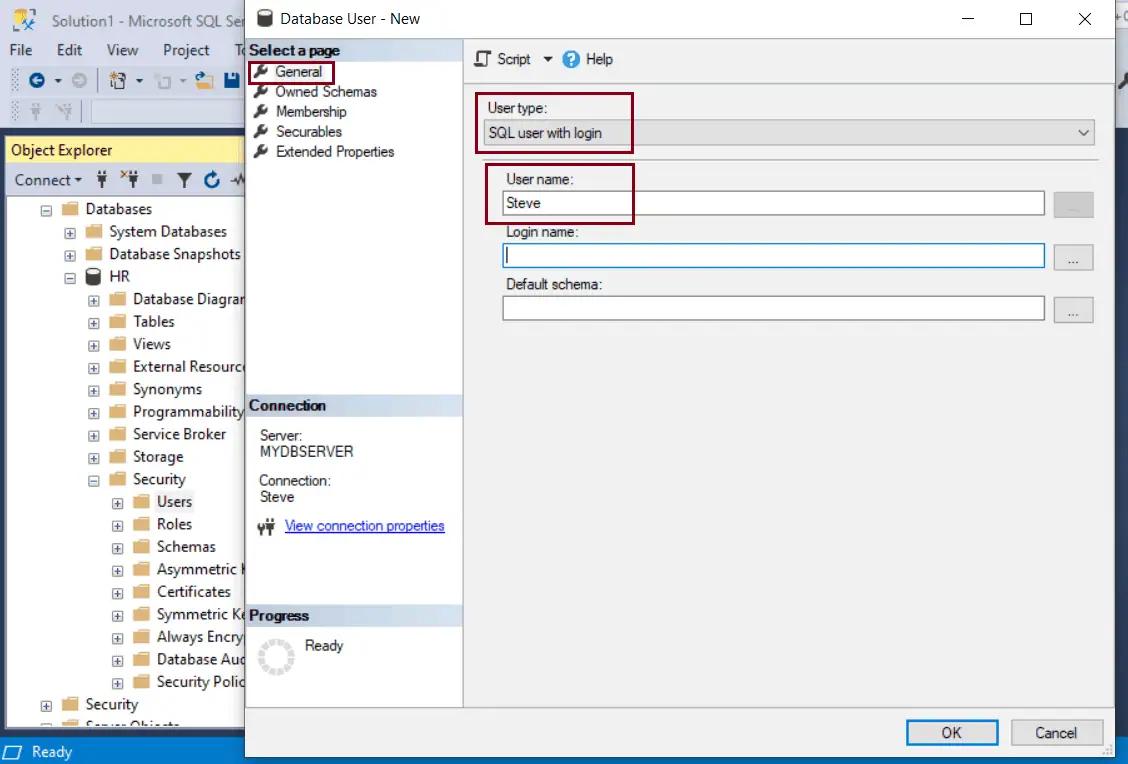
Task: Click the Save icon on the toolbar
Action: click(232, 80)
